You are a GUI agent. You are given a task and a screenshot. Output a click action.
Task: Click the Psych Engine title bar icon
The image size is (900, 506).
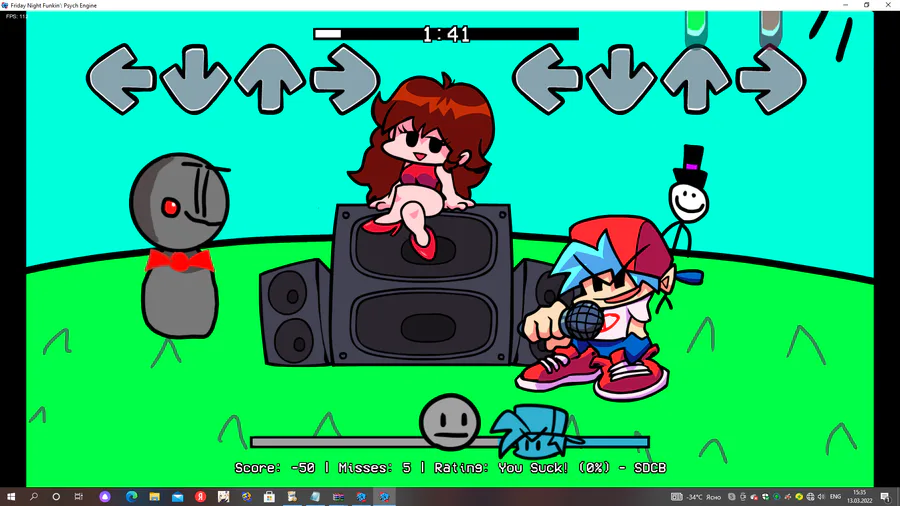pos(5,5)
